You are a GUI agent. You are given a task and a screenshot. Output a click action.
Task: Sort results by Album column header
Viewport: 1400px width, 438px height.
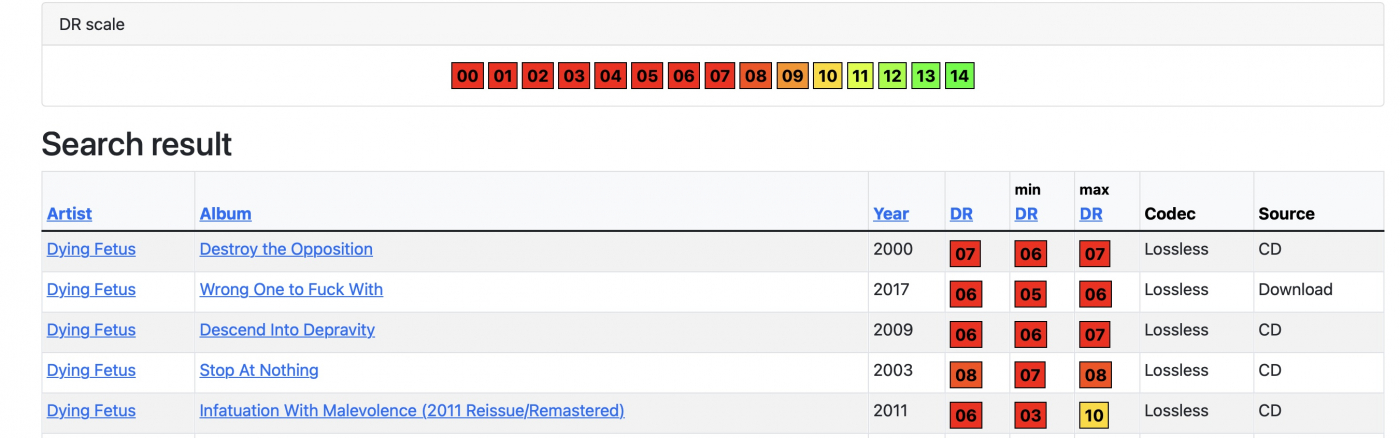pos(225,213)
